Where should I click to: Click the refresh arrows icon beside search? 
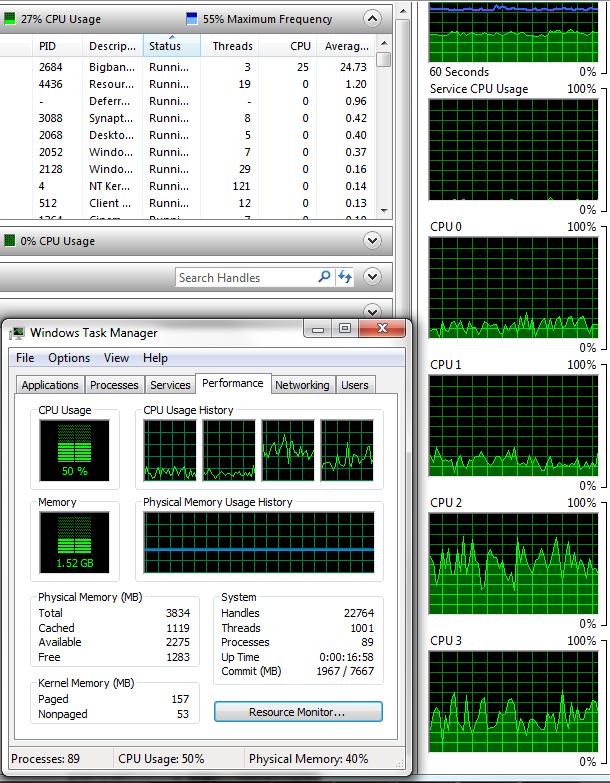pos(344,277)
